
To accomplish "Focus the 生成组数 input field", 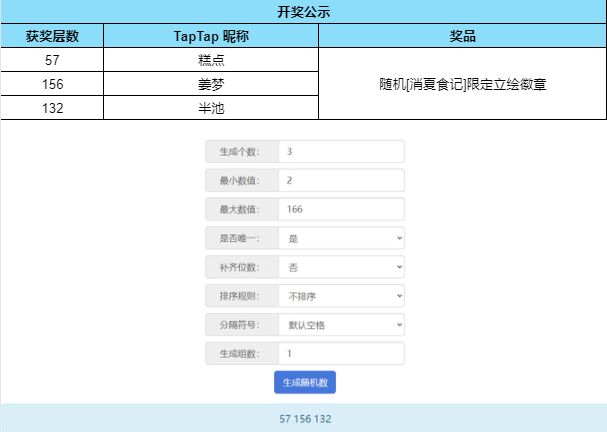I will [341, 353].
